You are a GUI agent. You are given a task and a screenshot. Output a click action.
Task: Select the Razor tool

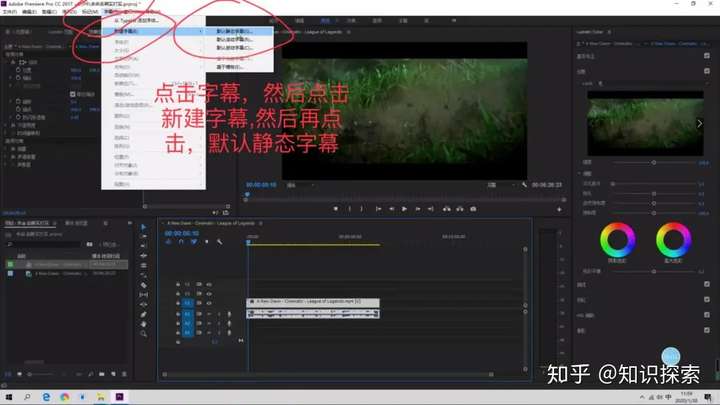click(x=143, y=285)
